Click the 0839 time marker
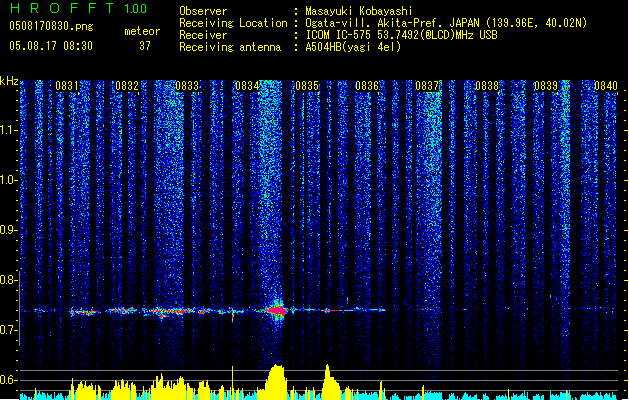This screenshot has height=400, width=629. click(546, 86)
